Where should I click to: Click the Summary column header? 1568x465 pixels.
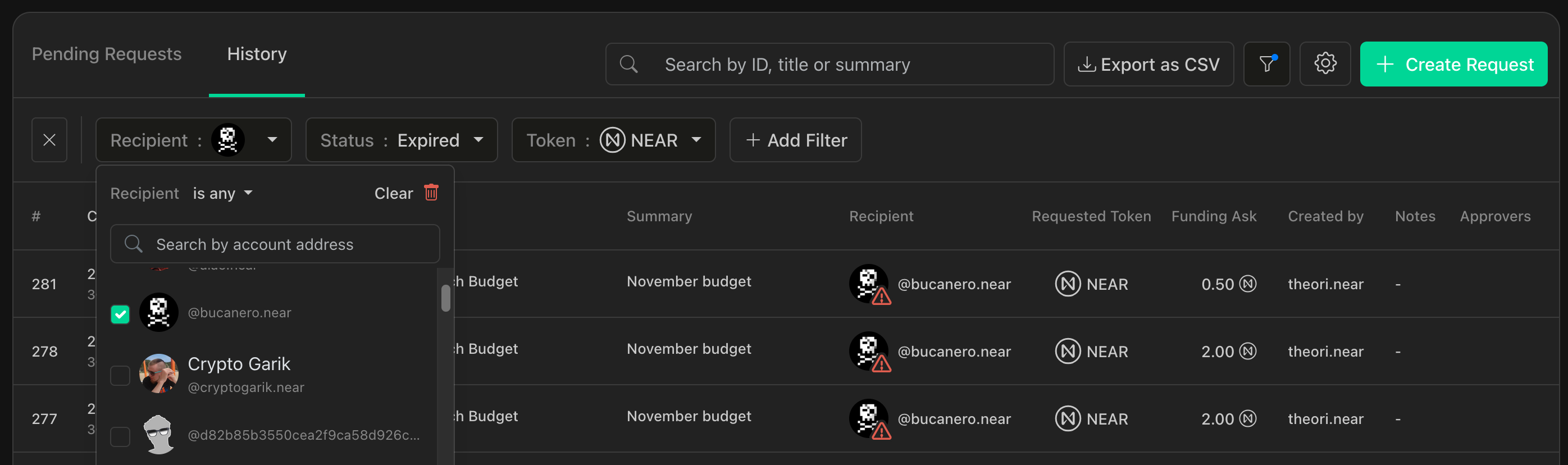[x=659, y=216]
